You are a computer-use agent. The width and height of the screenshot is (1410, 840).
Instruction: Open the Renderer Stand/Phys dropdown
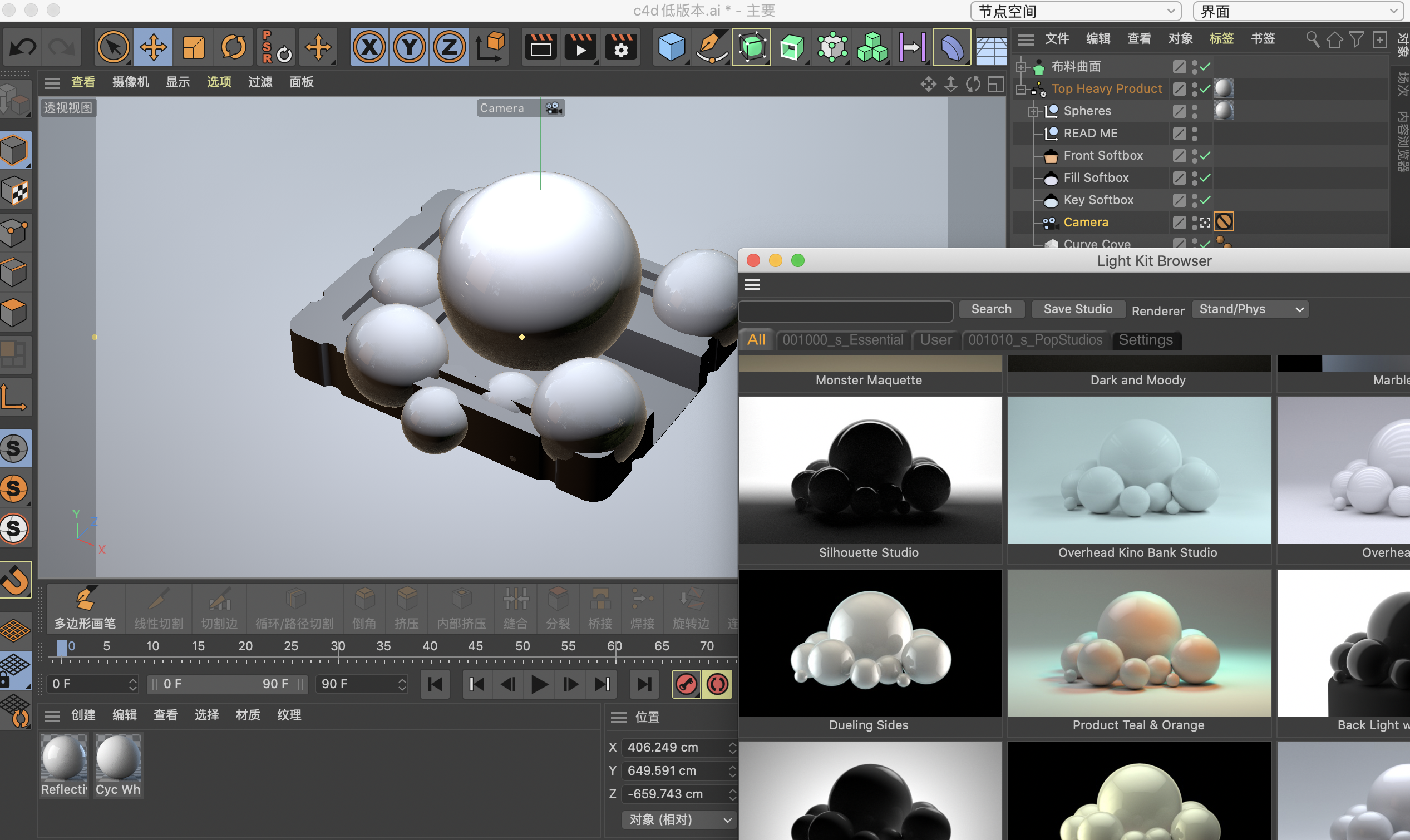coord(1250,309)
